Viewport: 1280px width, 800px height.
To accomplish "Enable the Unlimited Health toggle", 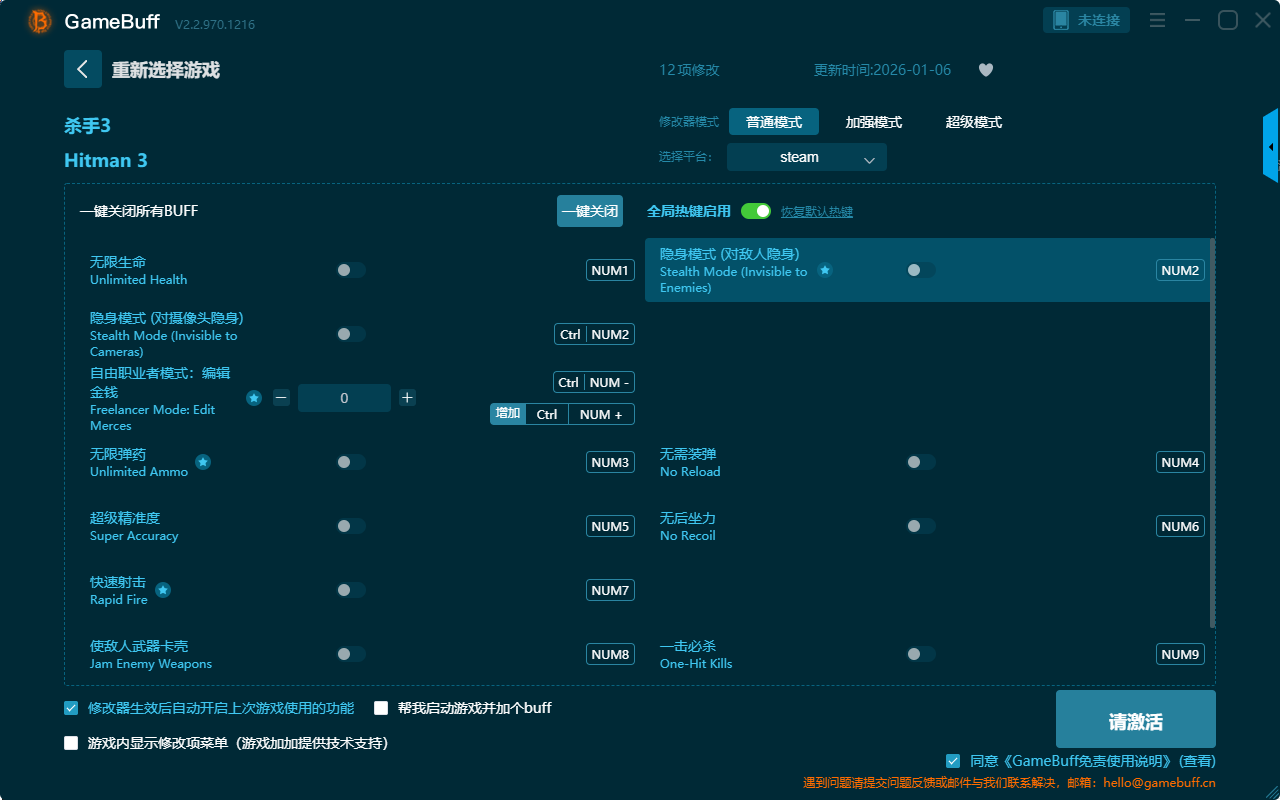I will click(351, 270).
